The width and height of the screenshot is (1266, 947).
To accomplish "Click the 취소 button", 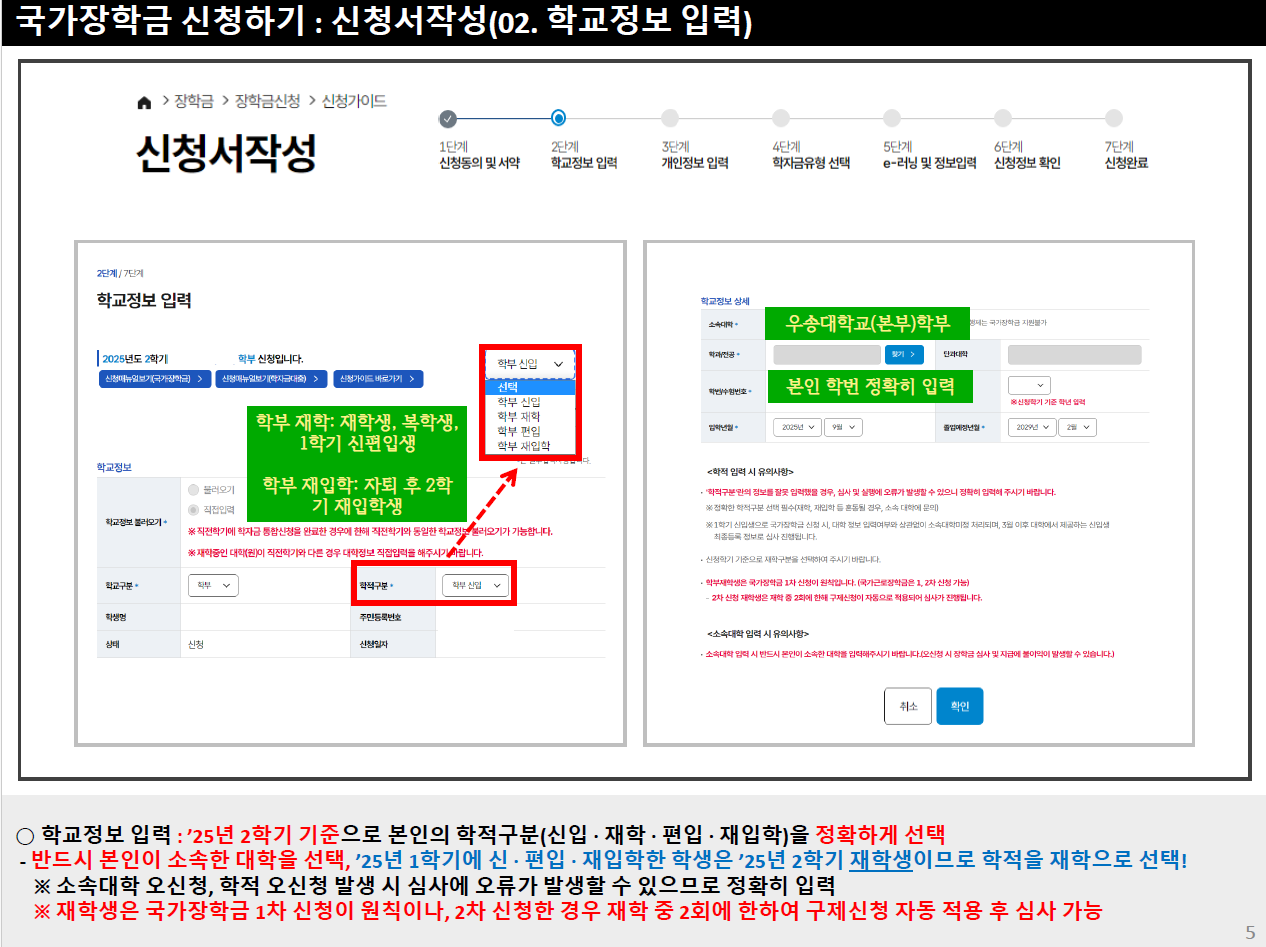I will (x=908, y=706).
